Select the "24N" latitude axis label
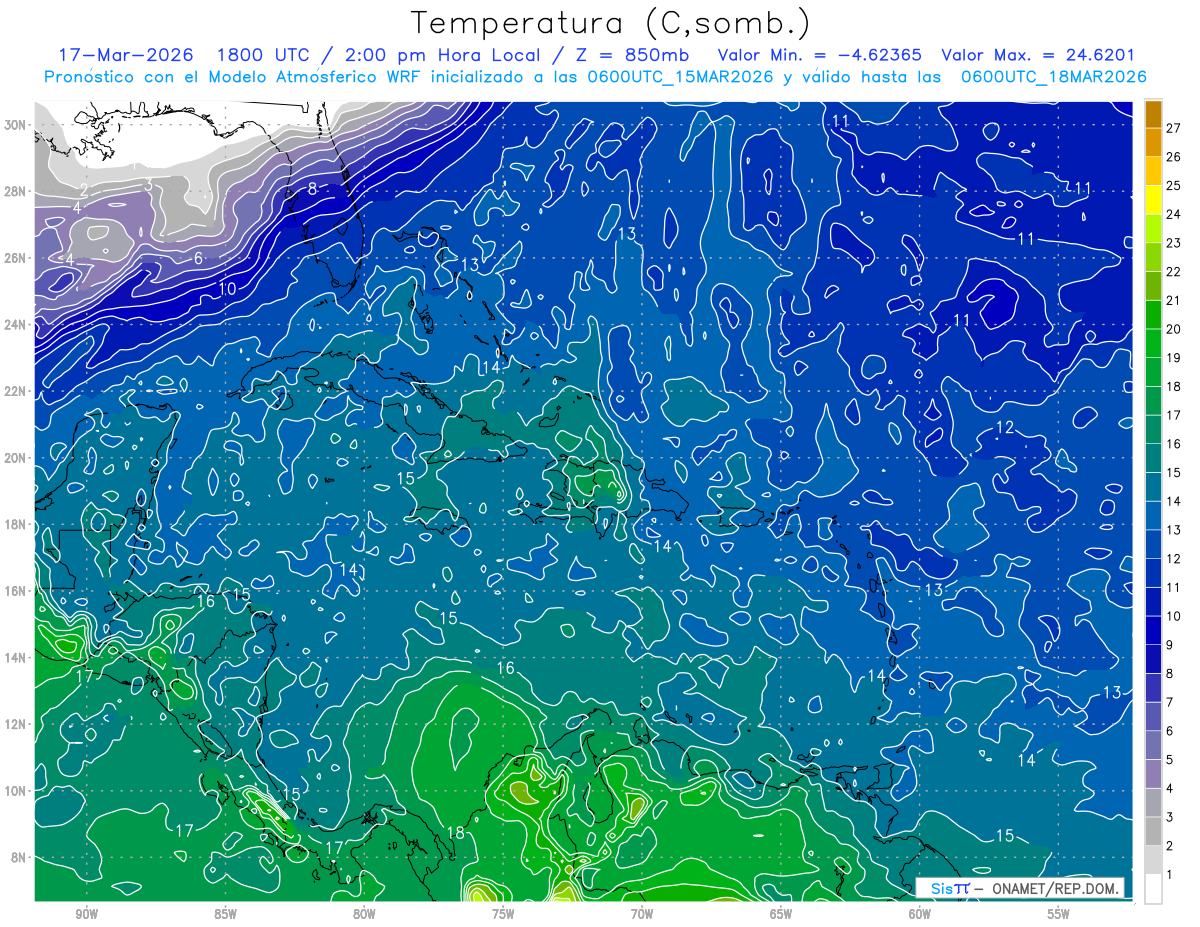Viewport: 1200px width, 927px height. [16, 324]
